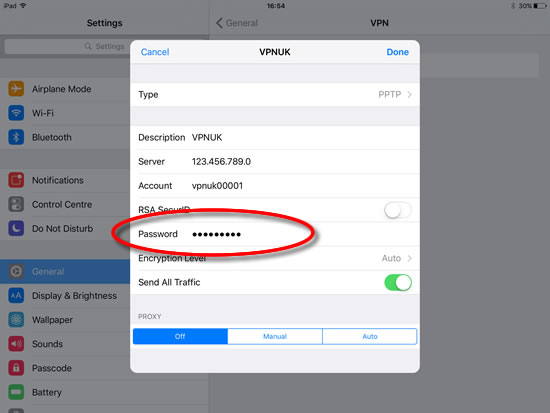Viewport: 550px width, 413px height.
Task: Open the Sounds speaker icon
Action: pyautogui.click(x=16, y=344)
